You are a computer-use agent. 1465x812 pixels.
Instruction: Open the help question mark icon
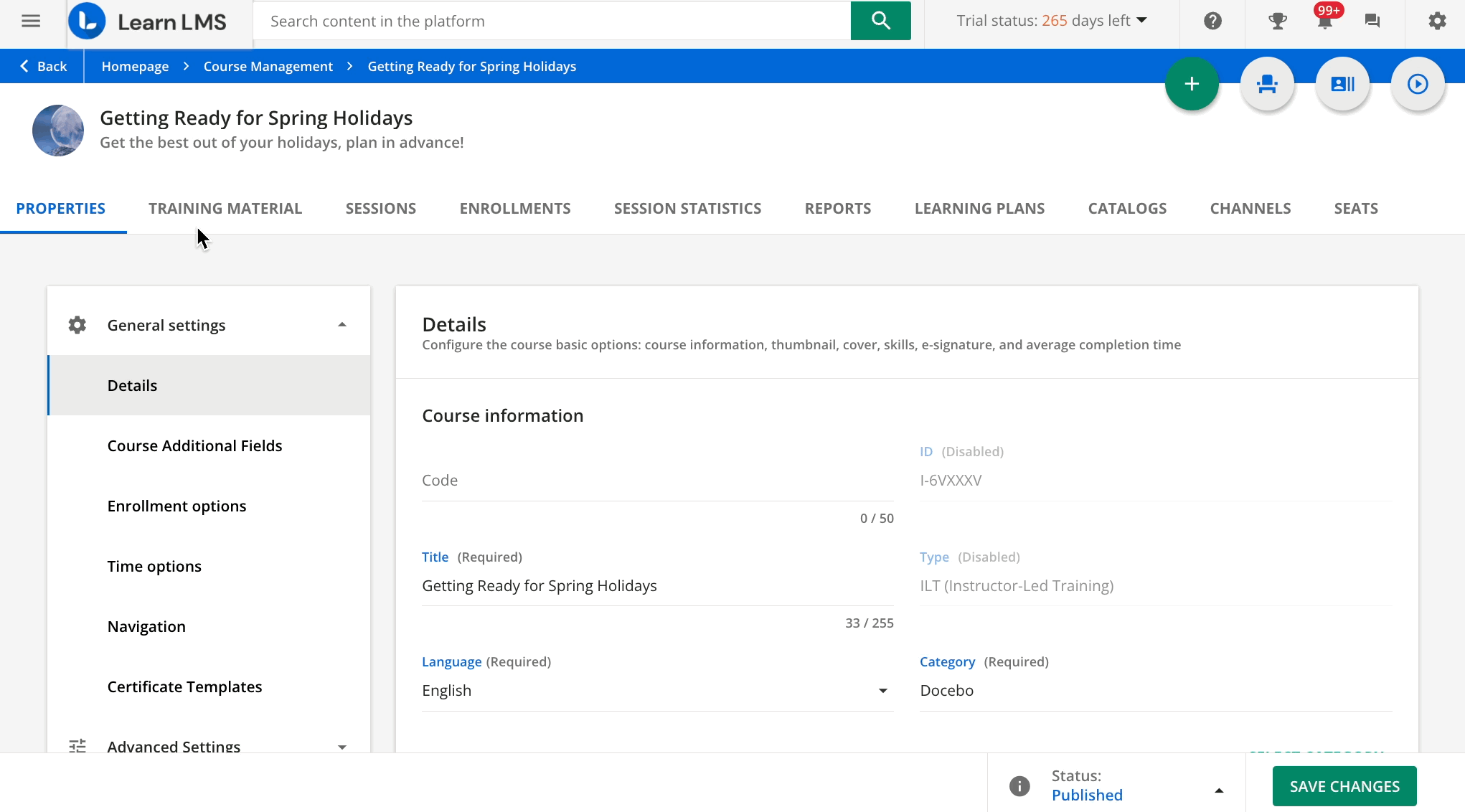click(1212, 21)
